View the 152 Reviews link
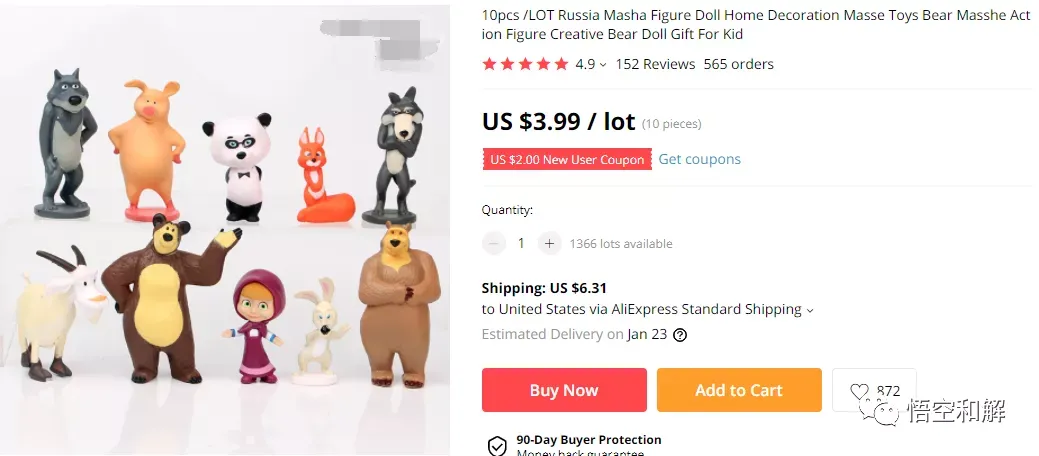The width and height of the screenshot is (1039, 456). coord(655,64)
